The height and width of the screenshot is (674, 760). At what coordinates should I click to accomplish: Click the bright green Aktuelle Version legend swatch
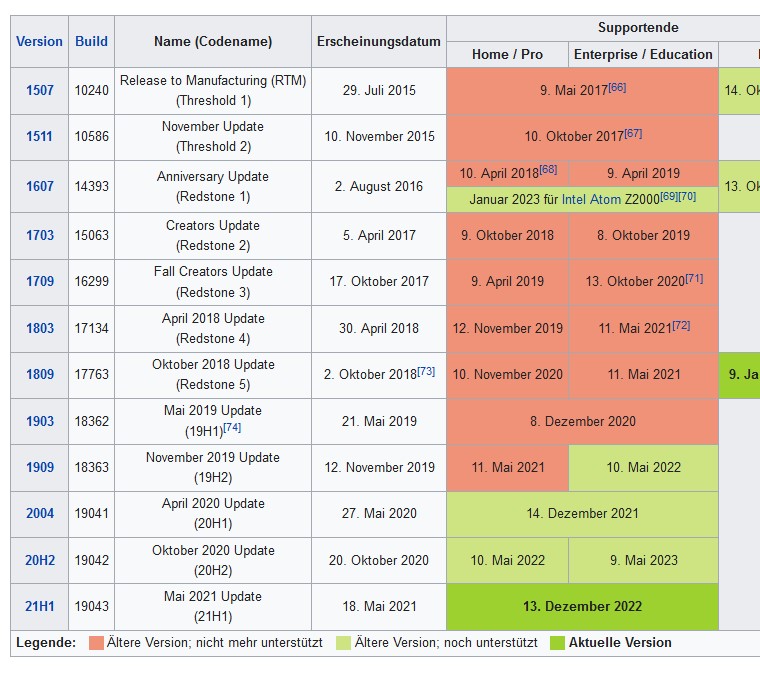coord(557,643)
